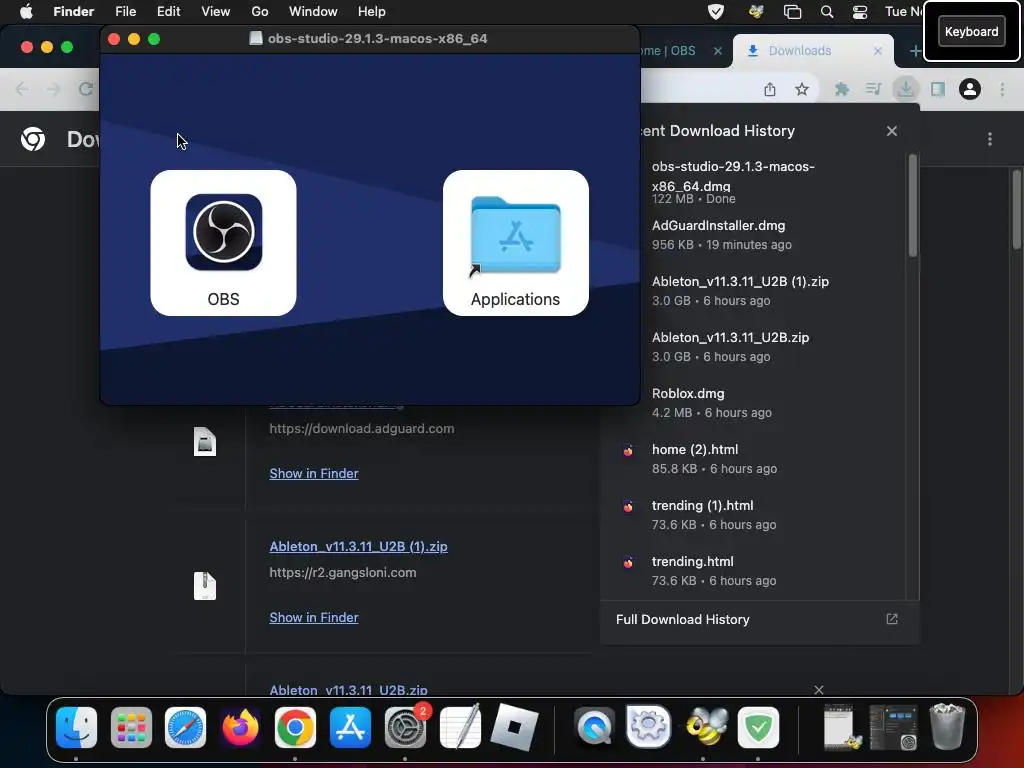
Task: Open App Store from the Dock
Action: (x=350, y=727)
